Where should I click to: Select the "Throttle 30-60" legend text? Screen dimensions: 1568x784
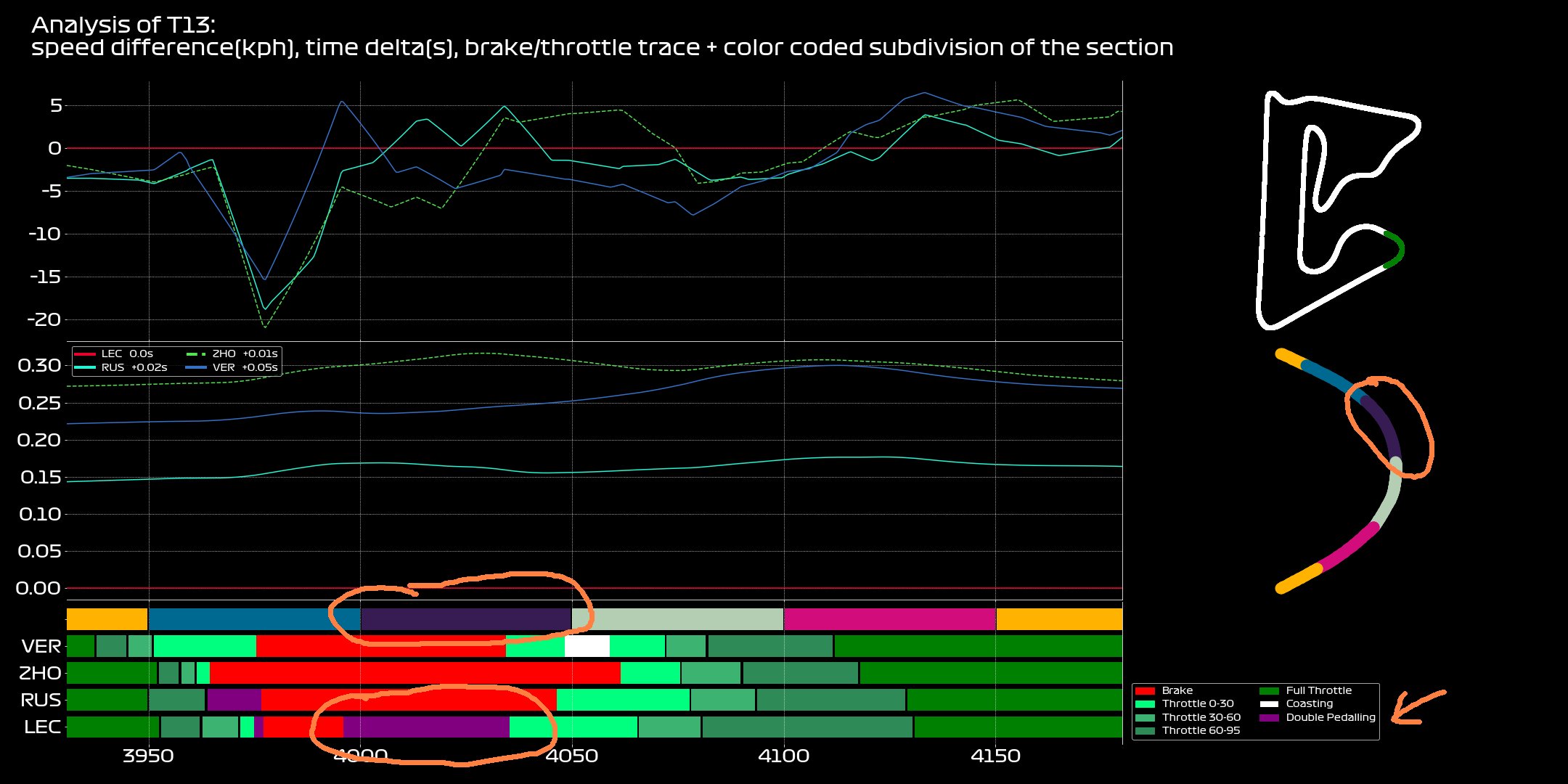pos(1201,717)
